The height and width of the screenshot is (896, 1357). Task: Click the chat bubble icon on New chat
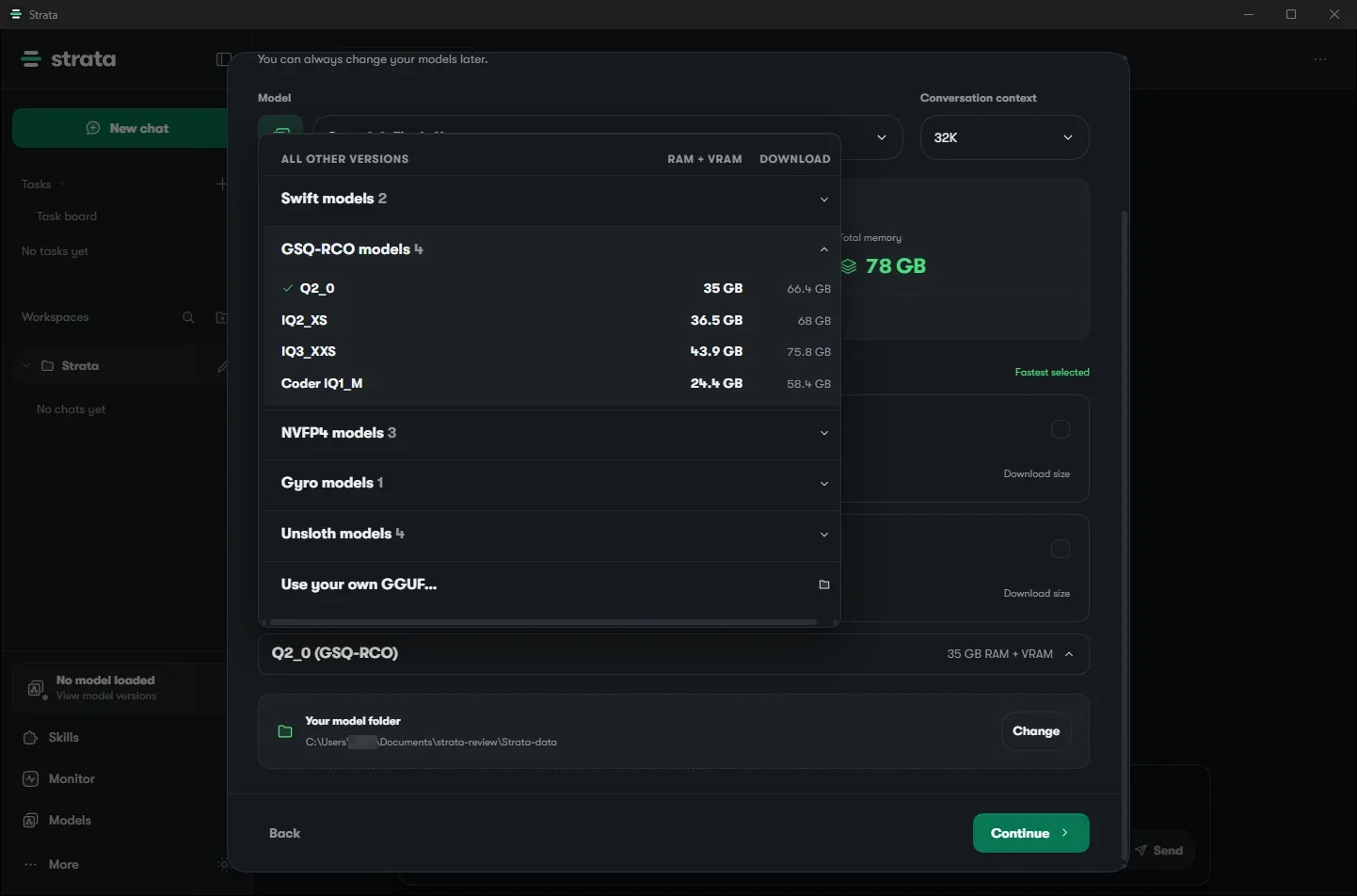tap(93, 128)
